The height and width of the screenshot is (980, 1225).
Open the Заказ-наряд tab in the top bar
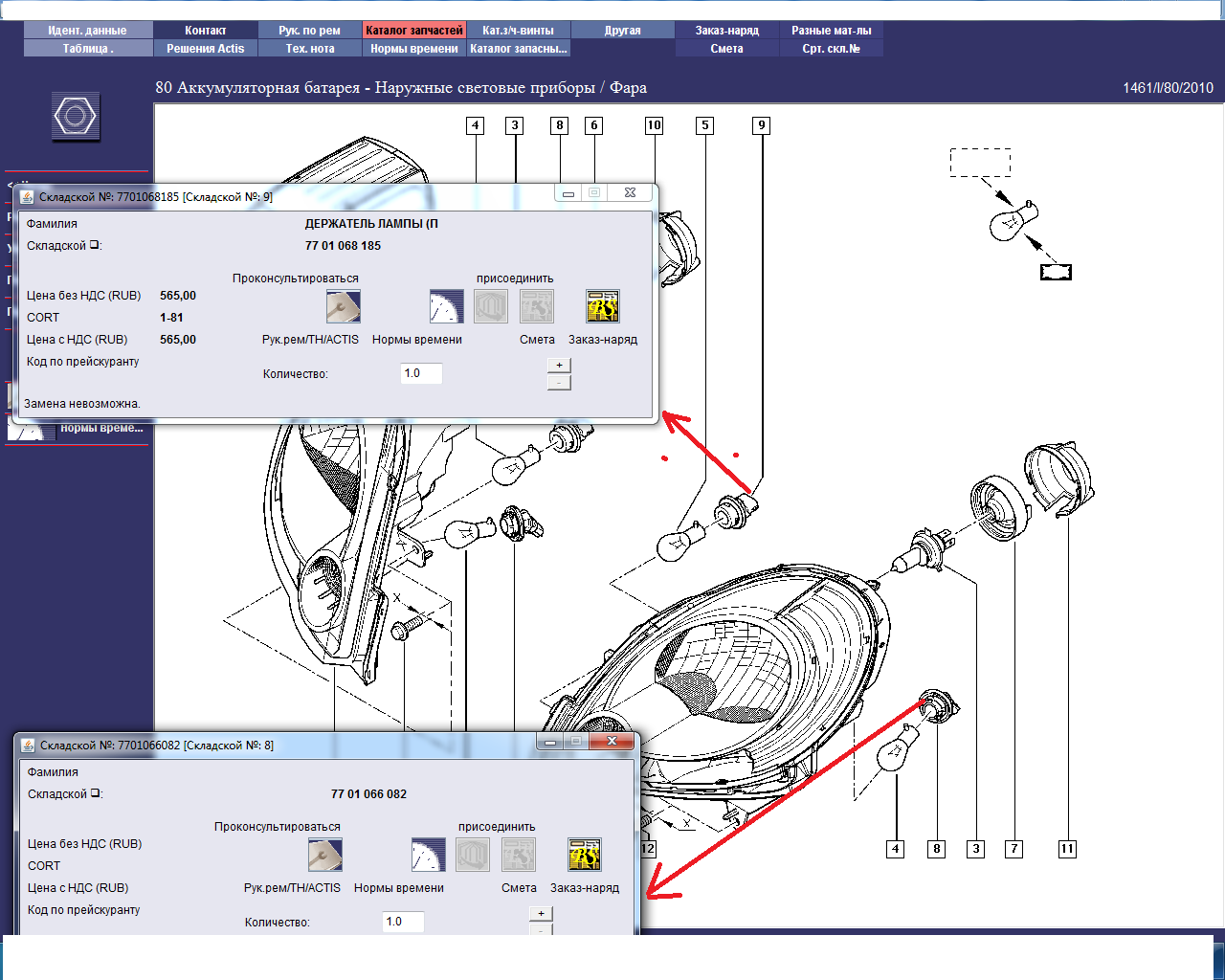pyautogui.click(x=727, y=31)
